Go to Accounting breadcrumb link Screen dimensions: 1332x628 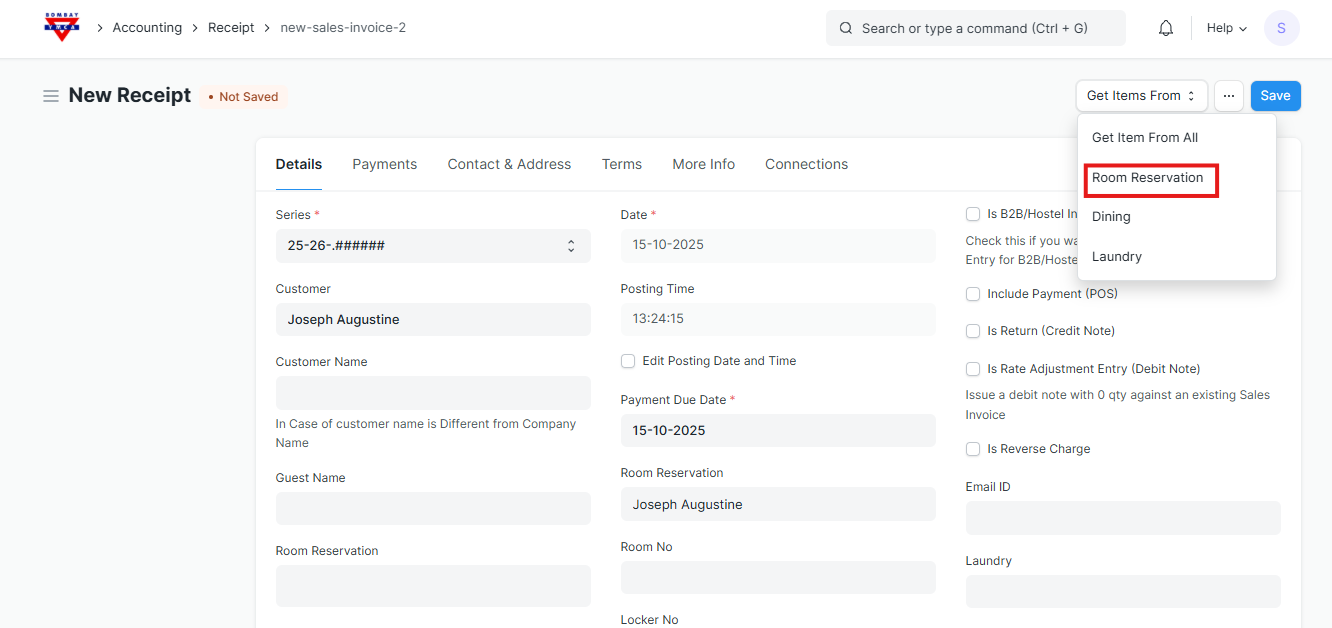tap(147, 28)
